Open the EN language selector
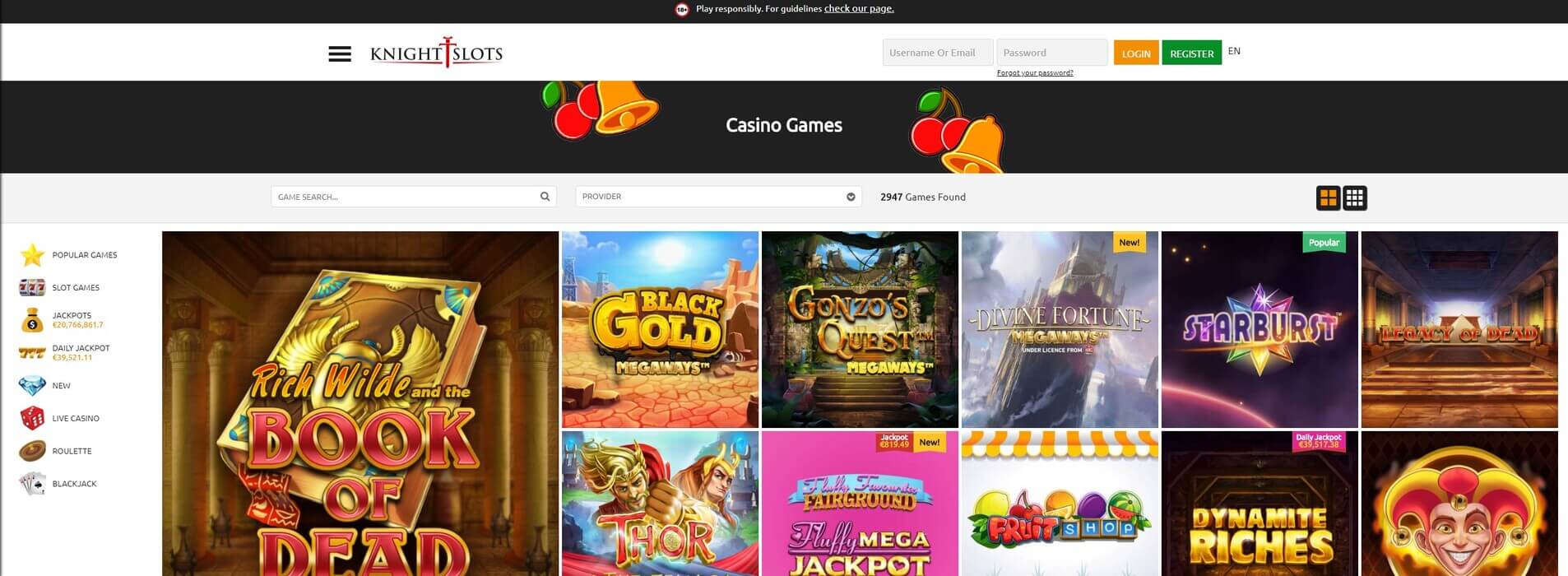 [1234, 51]
